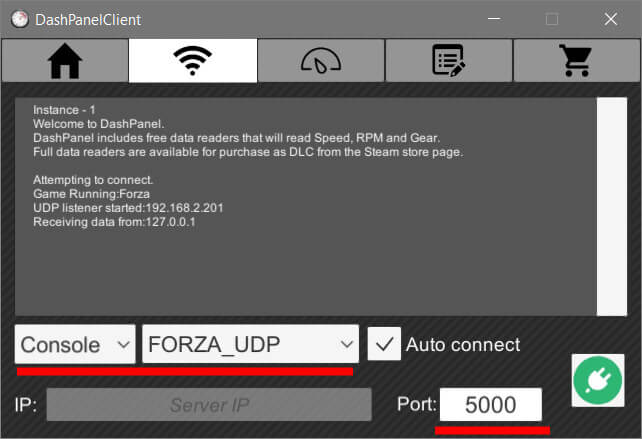This screenshot has width=642, height=439.
Task: Click the log panel vertical scrollbar
Action: [x=612, y=207]
